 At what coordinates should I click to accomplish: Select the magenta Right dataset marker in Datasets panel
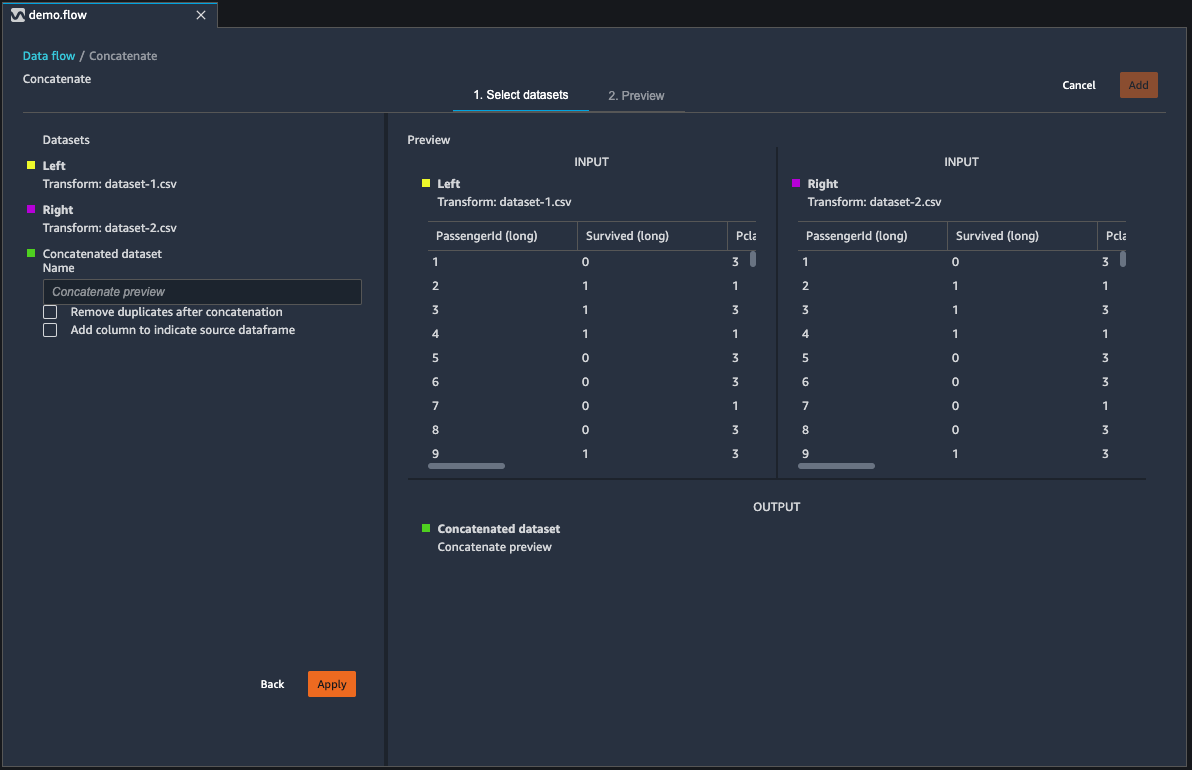30,209
